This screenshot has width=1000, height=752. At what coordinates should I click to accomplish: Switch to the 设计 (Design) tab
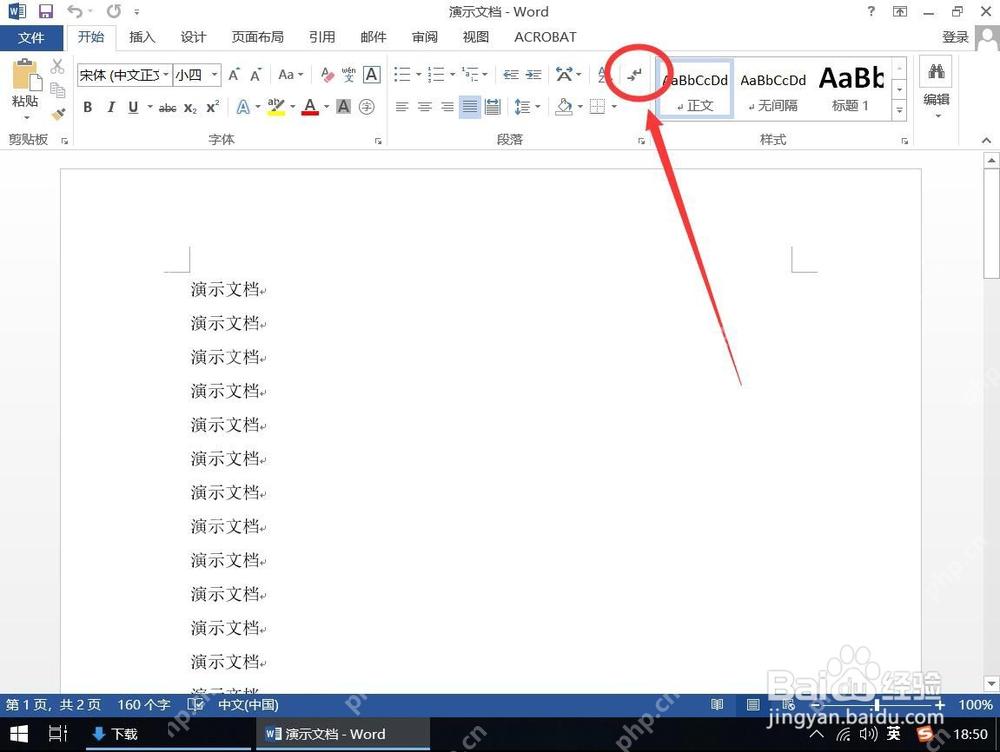(x=193, y=37)
